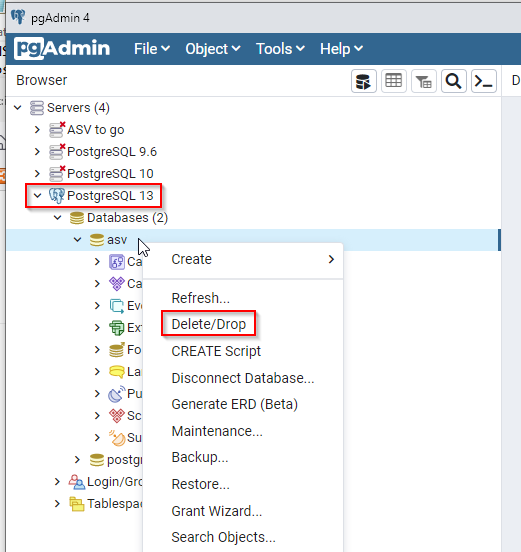Viewport: 521px width, 552px height.
Task: Launch the PSQL terminal icon
Action: coord(484,81)
